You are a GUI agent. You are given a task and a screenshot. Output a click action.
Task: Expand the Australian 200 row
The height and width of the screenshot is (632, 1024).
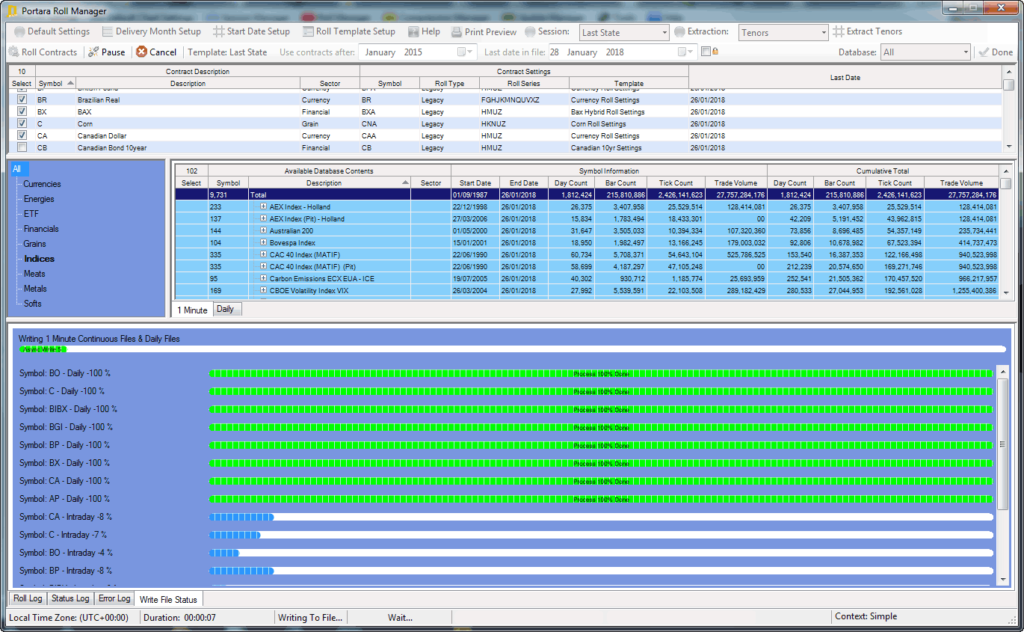(263, 230)
